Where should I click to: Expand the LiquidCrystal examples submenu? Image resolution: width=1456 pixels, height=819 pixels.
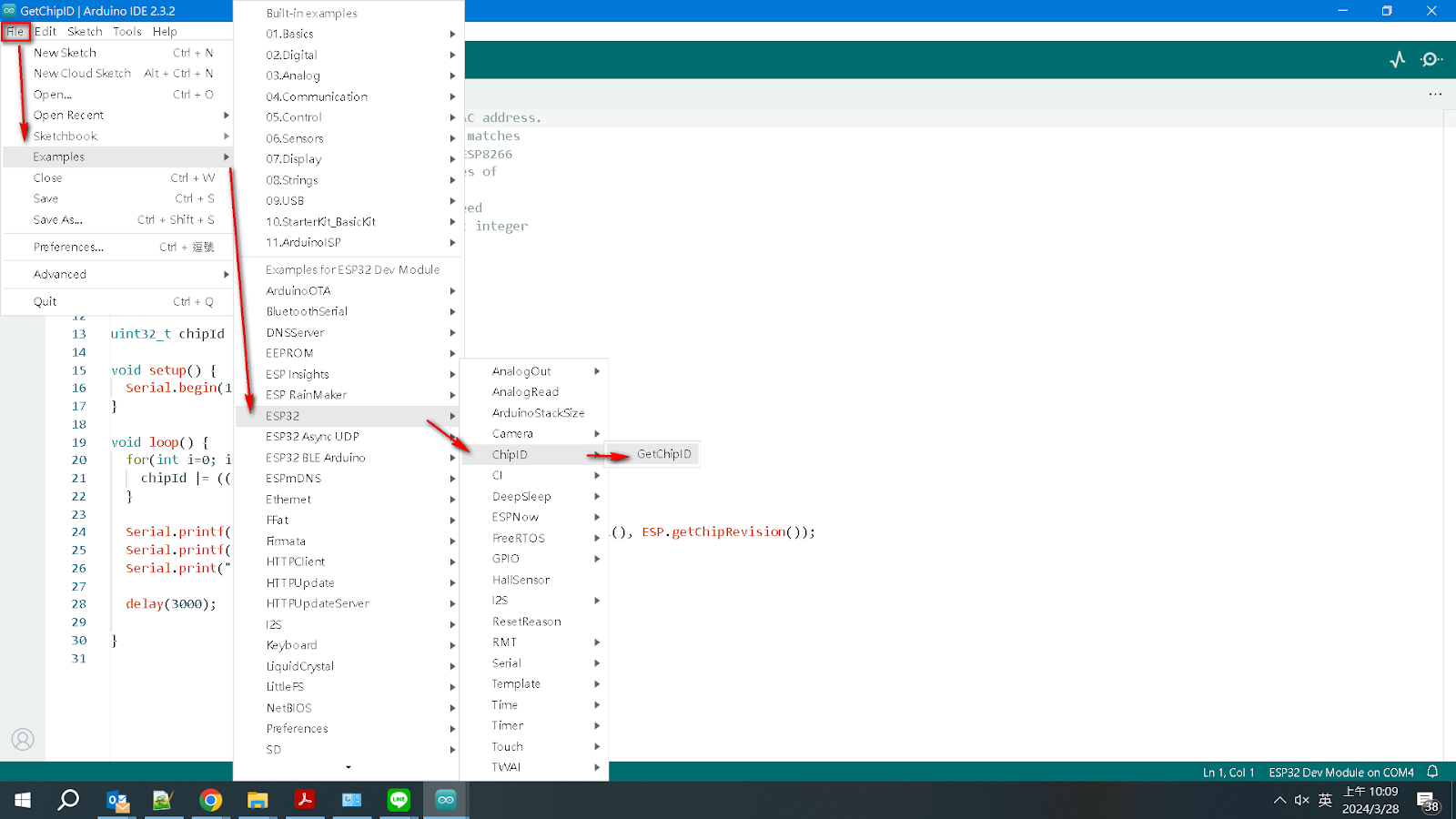[x=349, y=666]
